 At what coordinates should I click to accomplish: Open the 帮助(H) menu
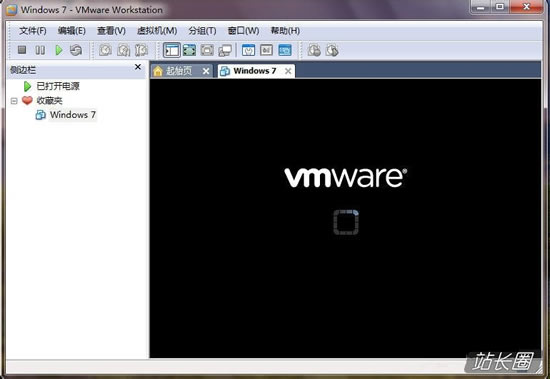(285, 31)
